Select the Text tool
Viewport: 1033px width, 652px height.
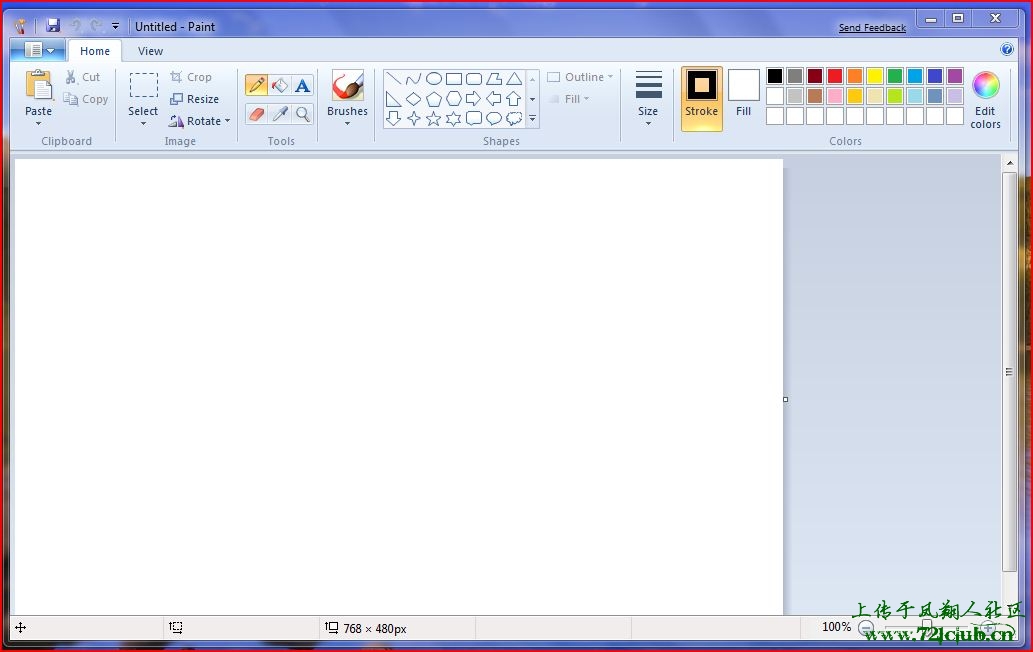(303, 86)
